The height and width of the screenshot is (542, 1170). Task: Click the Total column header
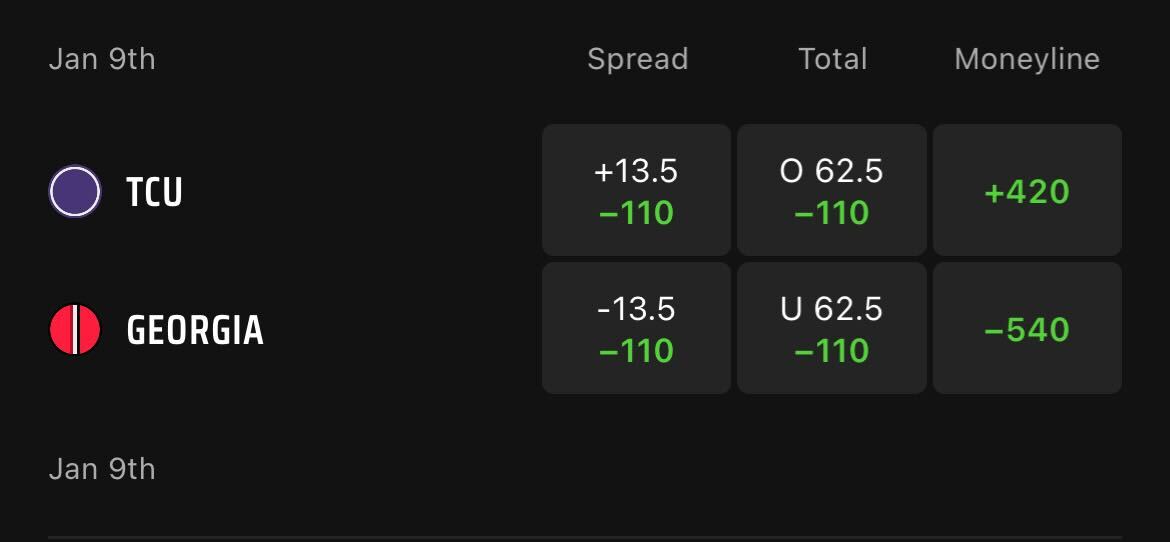[832, 59]
